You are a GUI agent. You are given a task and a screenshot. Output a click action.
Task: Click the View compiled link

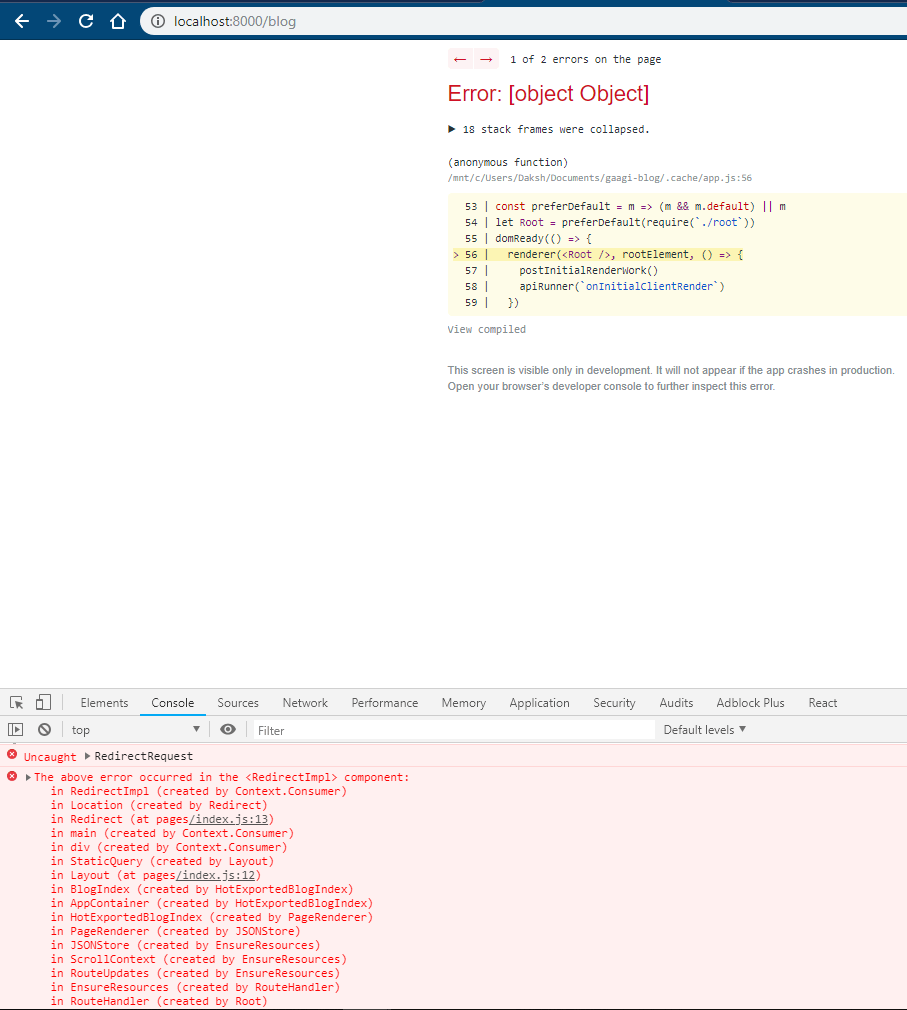(x=486, y=329)
